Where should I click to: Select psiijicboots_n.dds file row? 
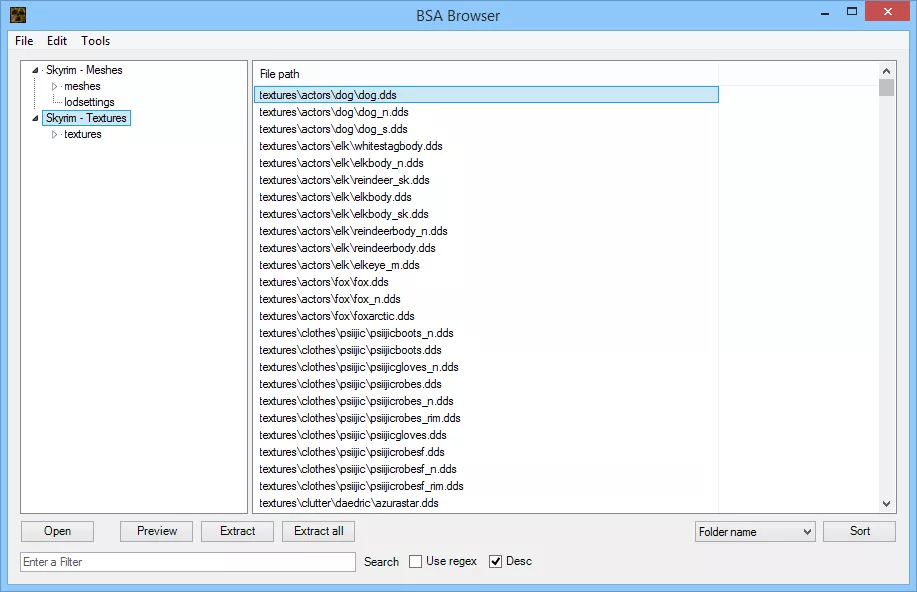486,332
